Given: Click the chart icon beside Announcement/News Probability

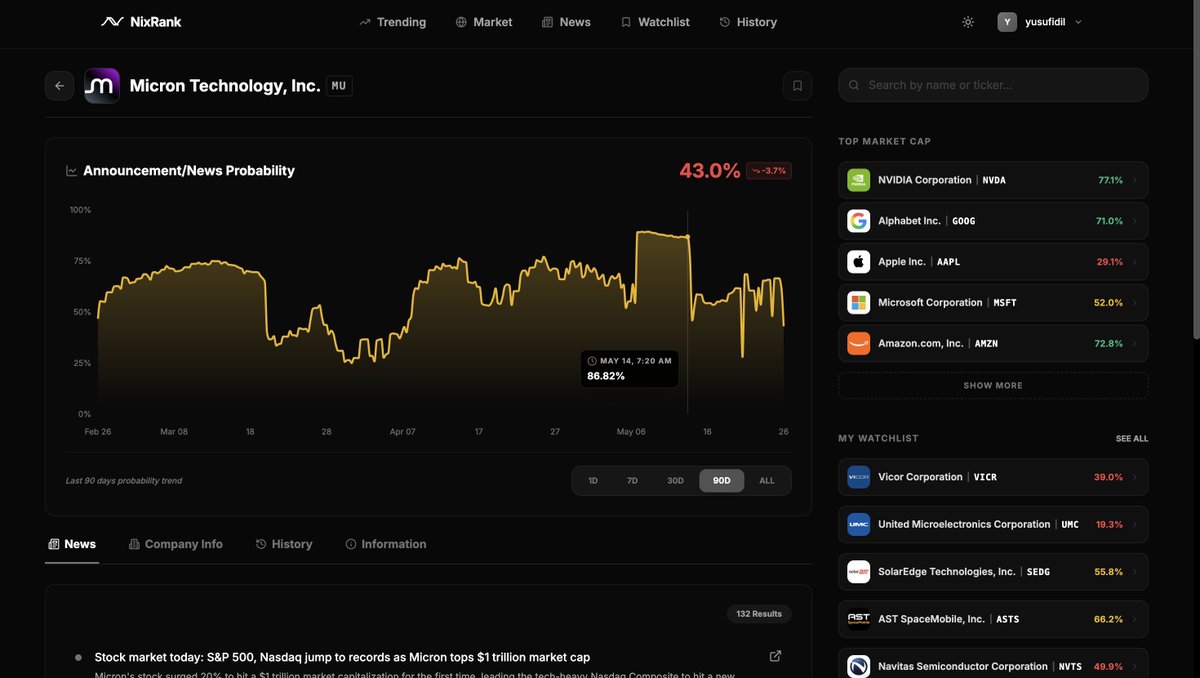Looking at the screenshot, I should (72, 171).
